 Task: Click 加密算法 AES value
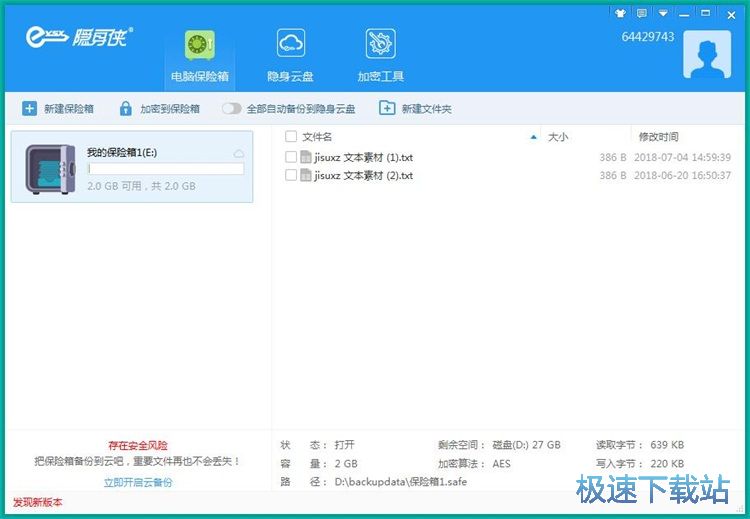tap(501, 464)
